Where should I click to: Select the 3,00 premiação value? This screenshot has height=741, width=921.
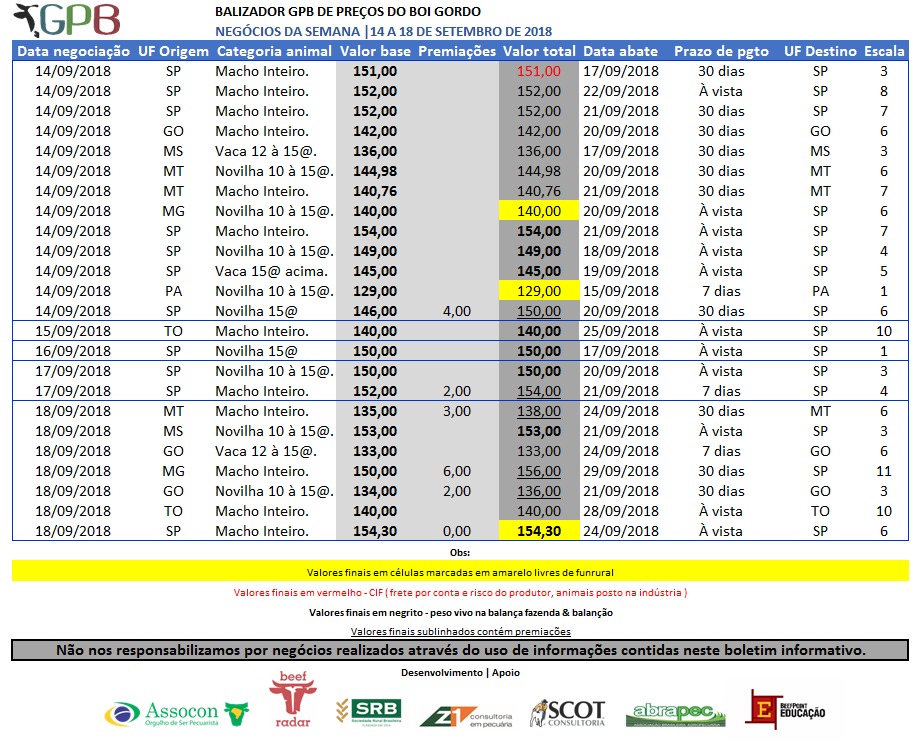(457, 411)
